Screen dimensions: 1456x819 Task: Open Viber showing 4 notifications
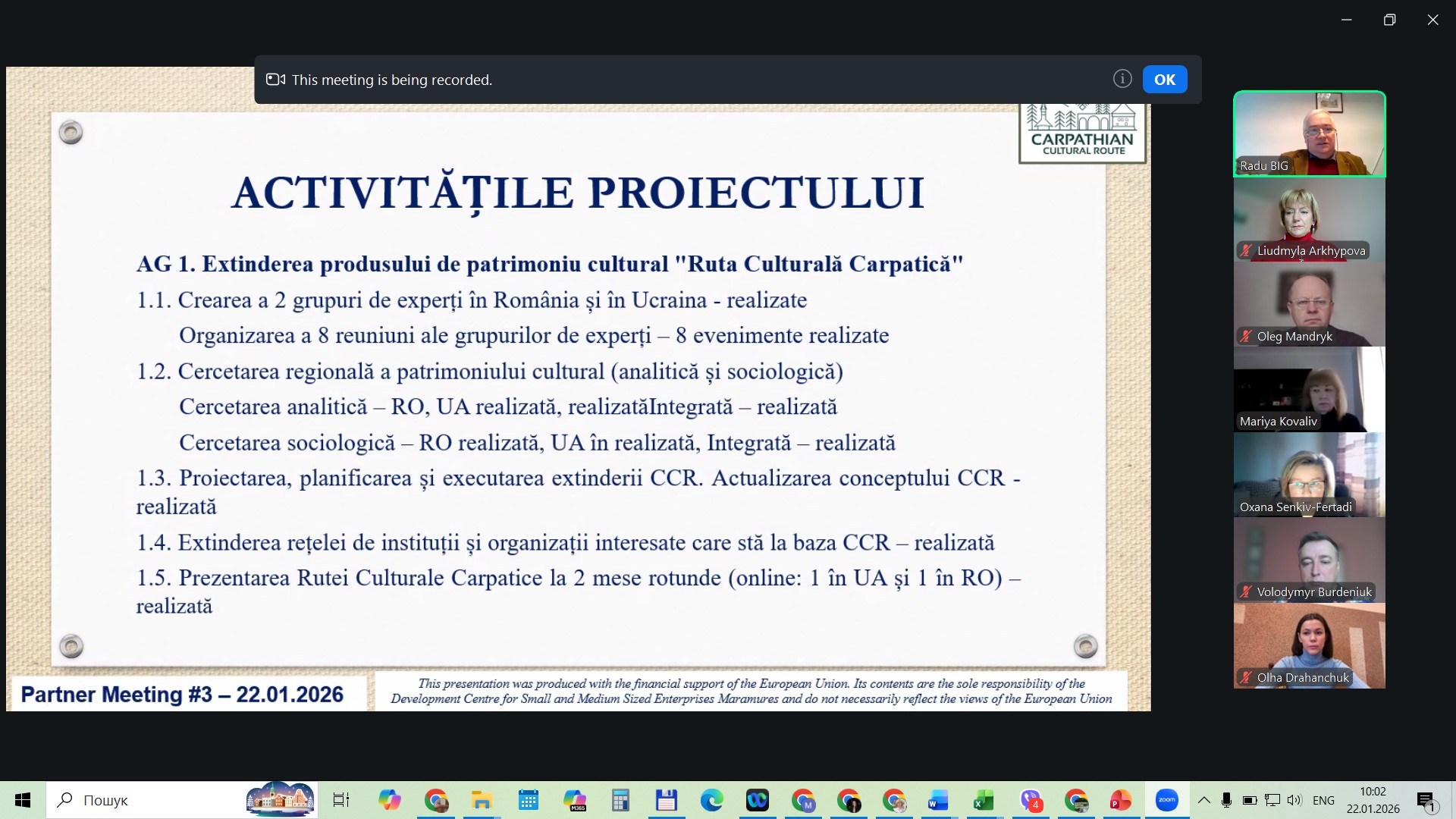click(x=1030, y=800)
